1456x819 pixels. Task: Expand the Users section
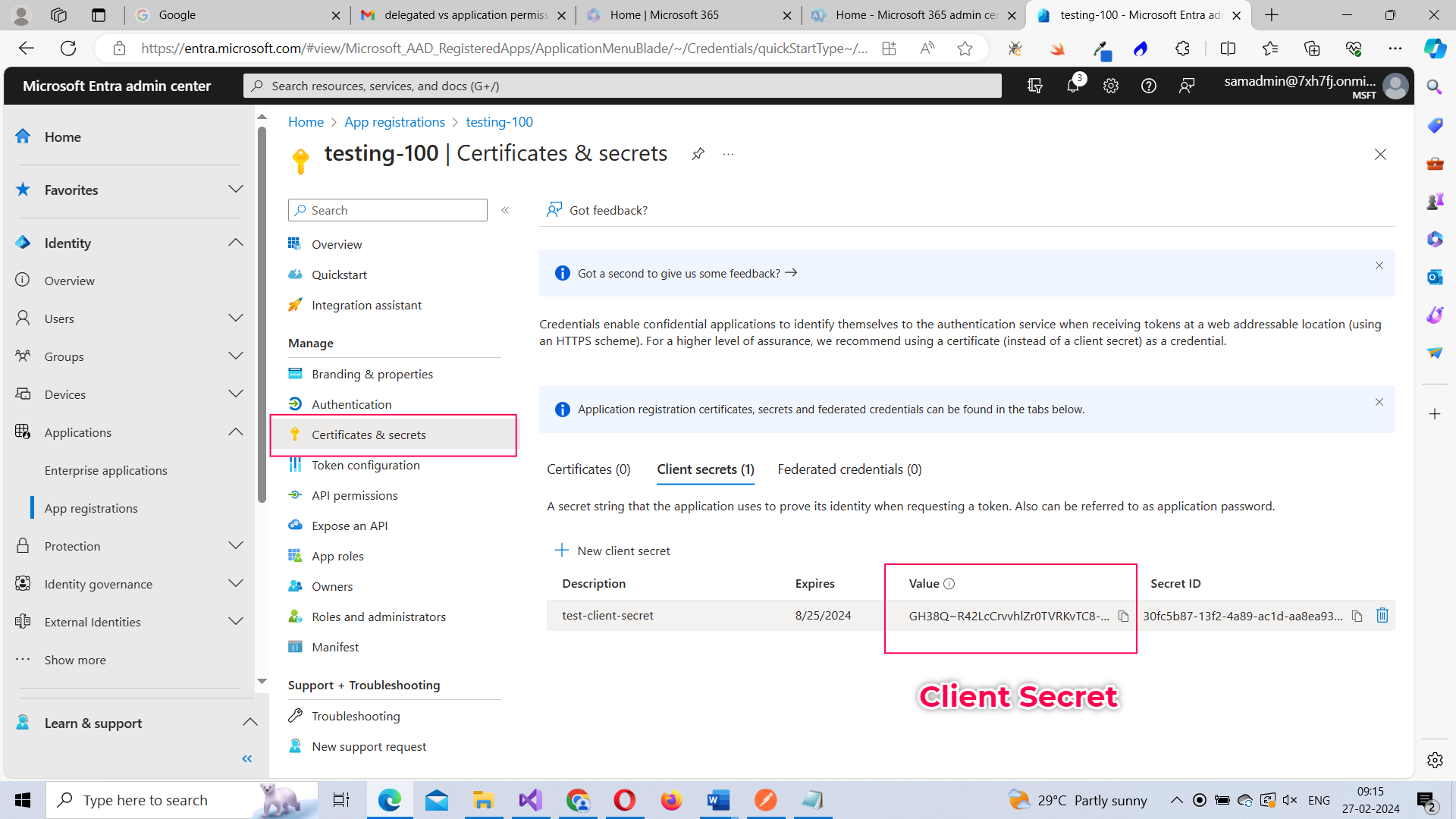point(236,318)
